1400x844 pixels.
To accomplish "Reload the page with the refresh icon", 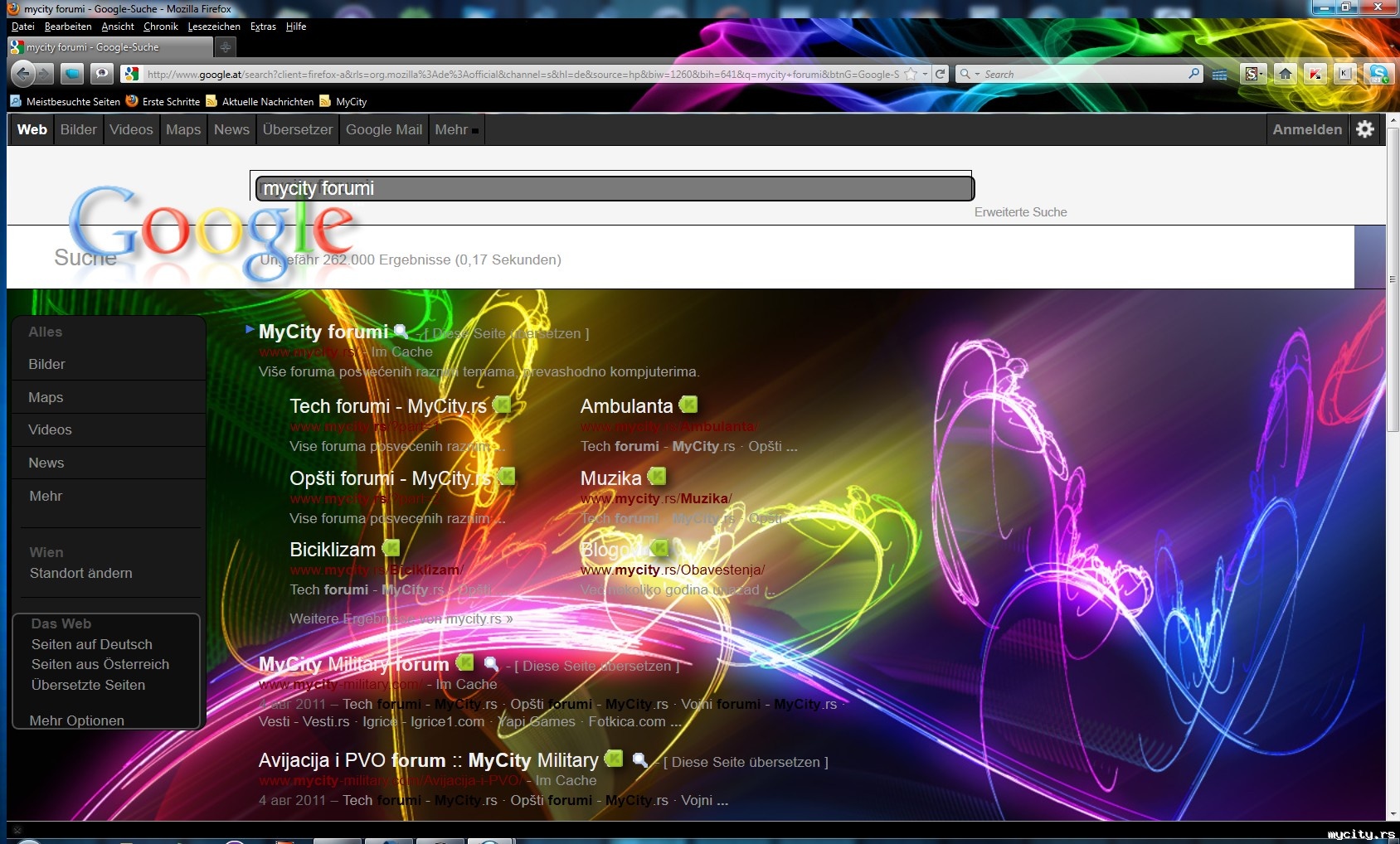I will click(x=941, y=74).
